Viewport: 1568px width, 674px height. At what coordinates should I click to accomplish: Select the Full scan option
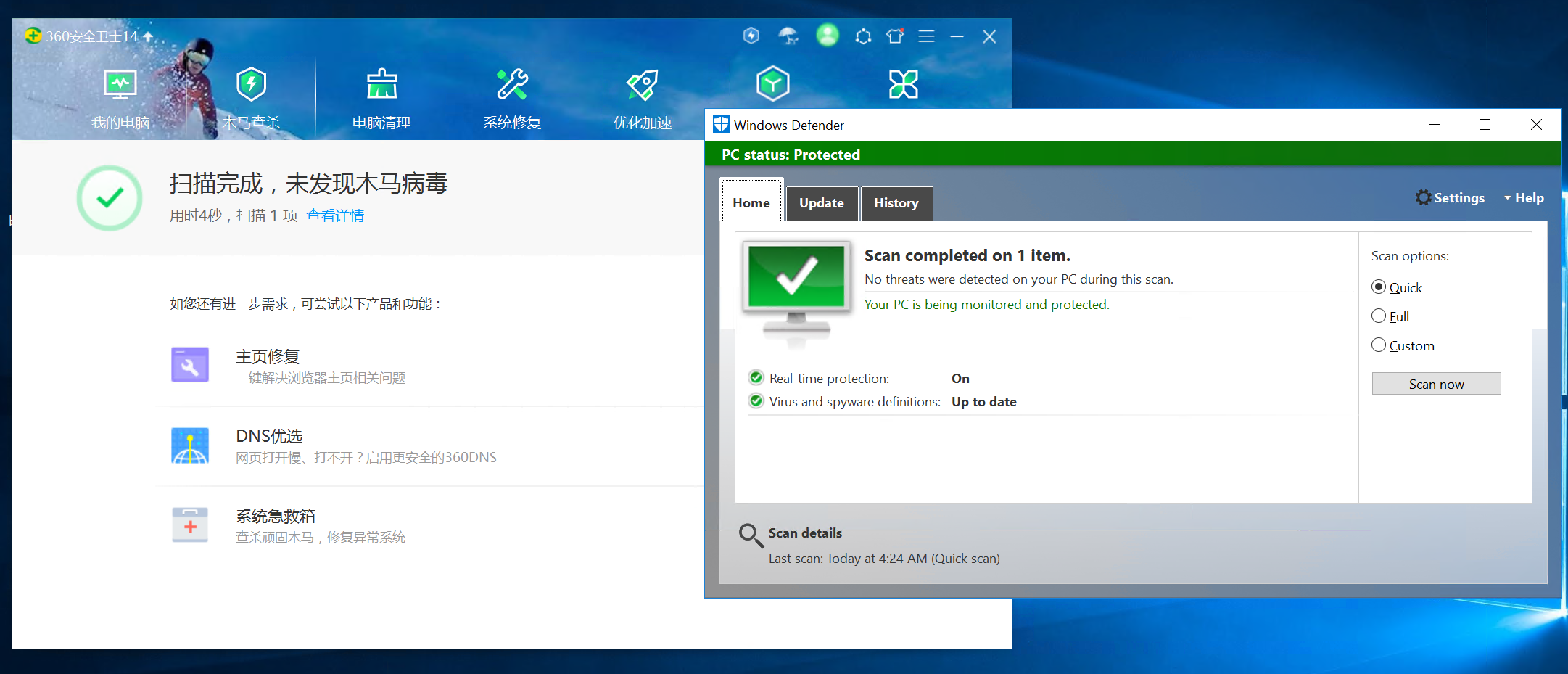click(x=1390, y=316)
